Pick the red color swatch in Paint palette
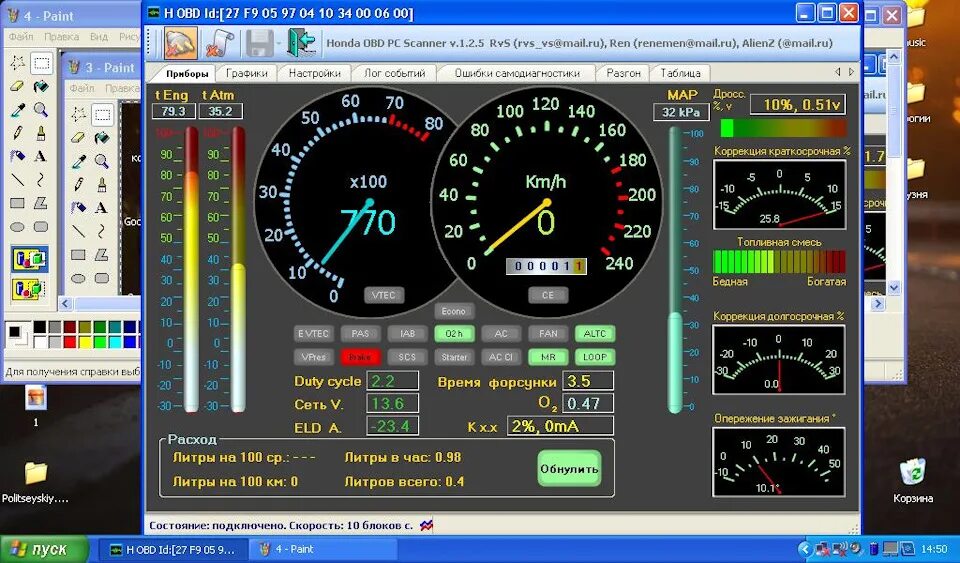Viewport: 960px width, 563px height. coord(70,341)
